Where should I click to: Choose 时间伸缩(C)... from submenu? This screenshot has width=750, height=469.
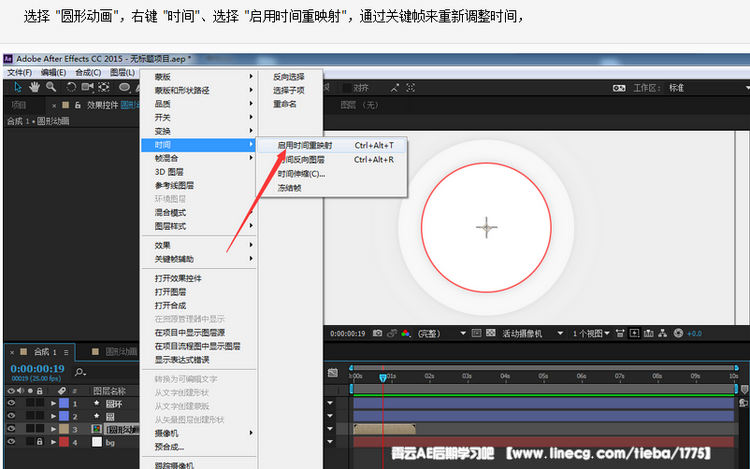coord(331,174)
